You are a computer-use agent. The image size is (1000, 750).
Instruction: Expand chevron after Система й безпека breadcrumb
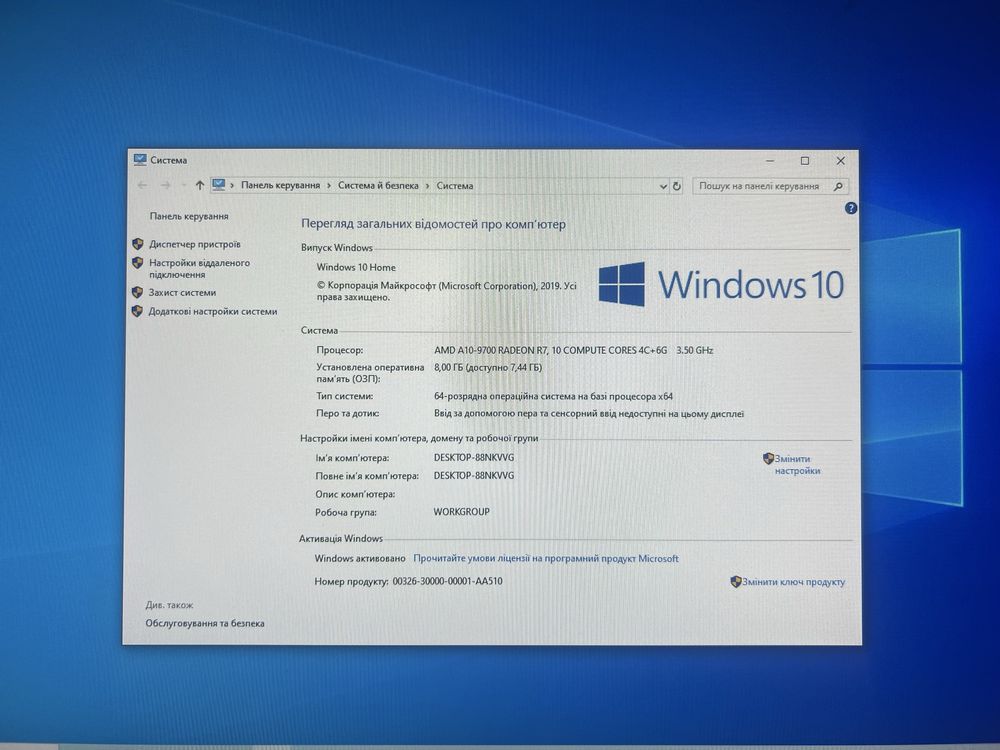tap(427, 186)
